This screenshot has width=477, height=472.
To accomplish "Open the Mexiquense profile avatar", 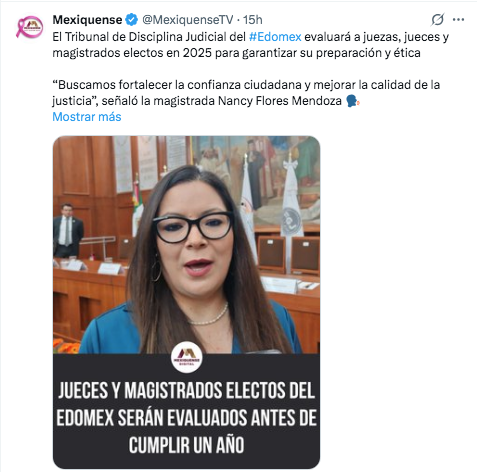I will [30, 27].
